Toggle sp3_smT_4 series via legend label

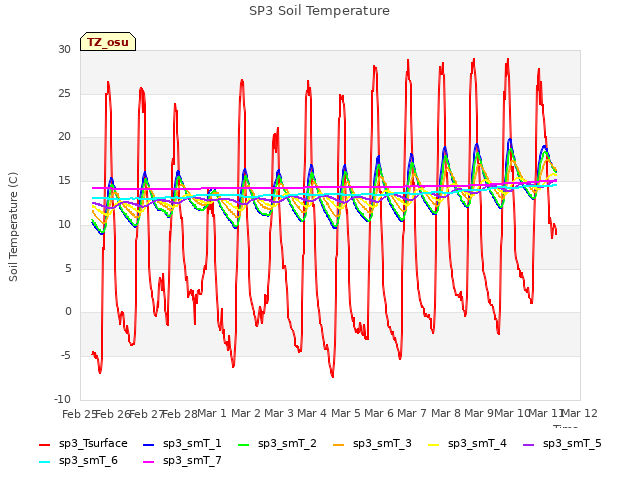click(x=477, y=444)
